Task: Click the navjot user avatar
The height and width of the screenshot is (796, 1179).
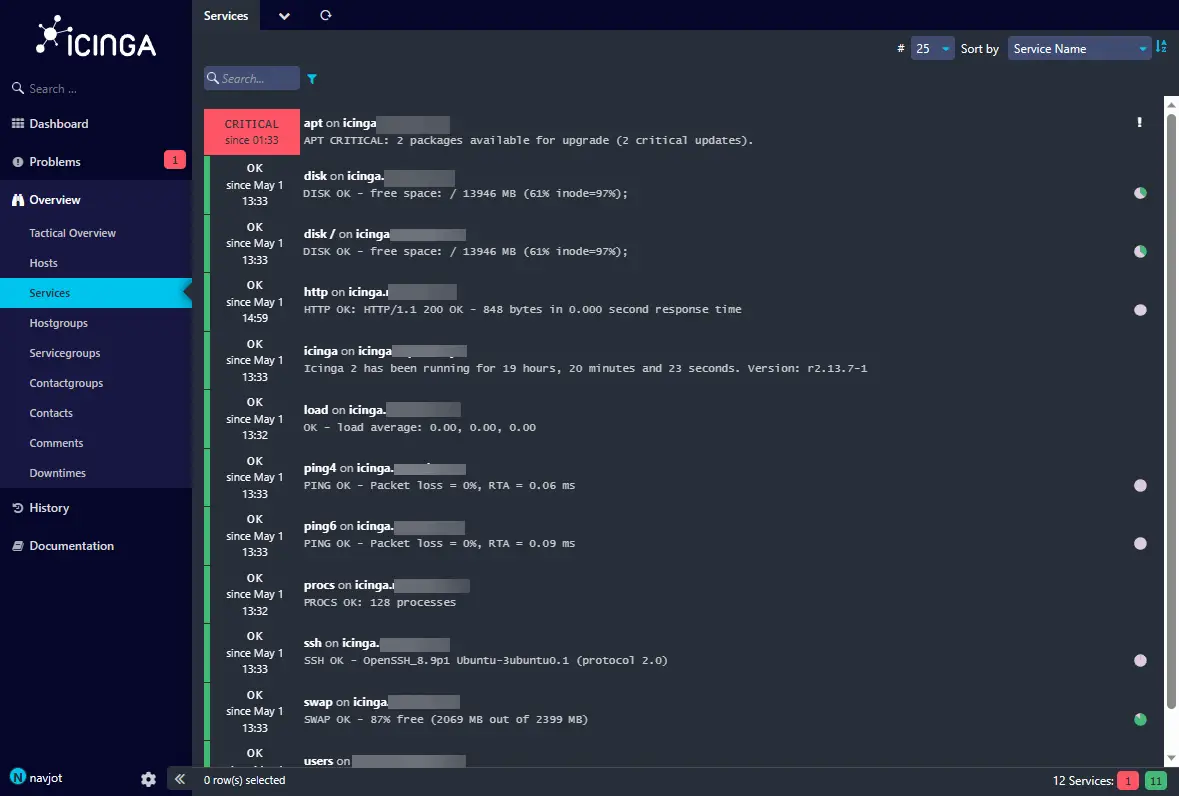Action: [x=17, y=777]
